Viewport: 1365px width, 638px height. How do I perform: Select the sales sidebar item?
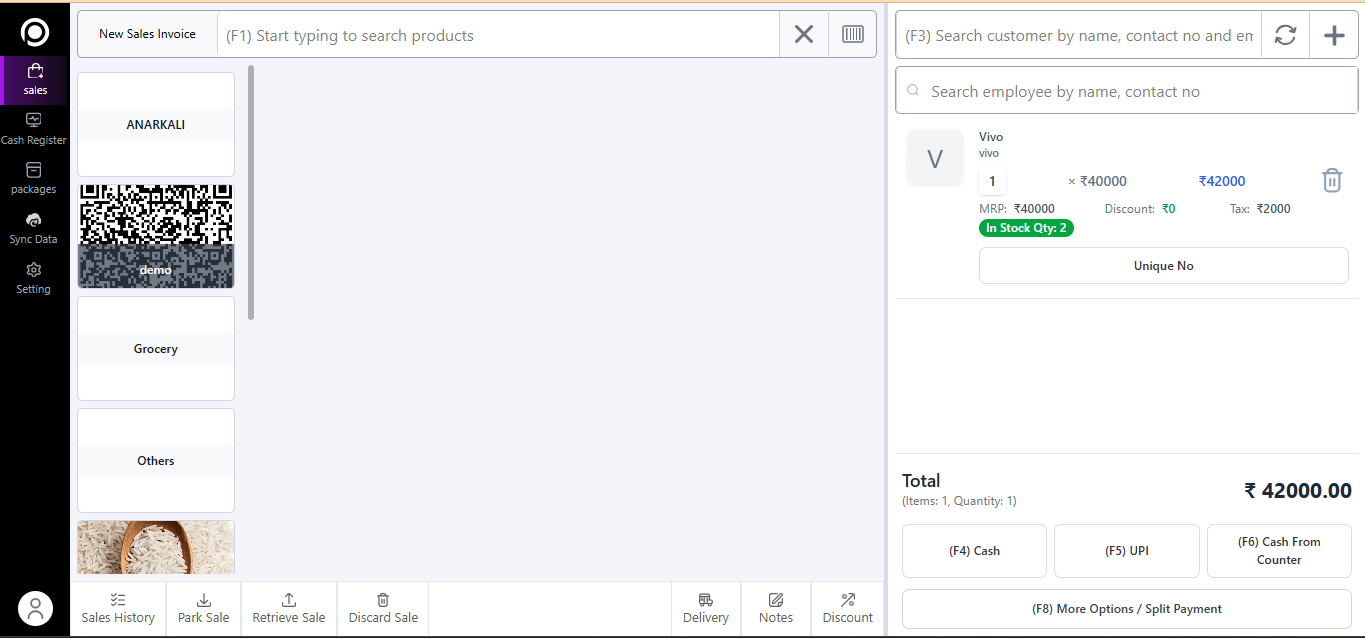(35, 80)
